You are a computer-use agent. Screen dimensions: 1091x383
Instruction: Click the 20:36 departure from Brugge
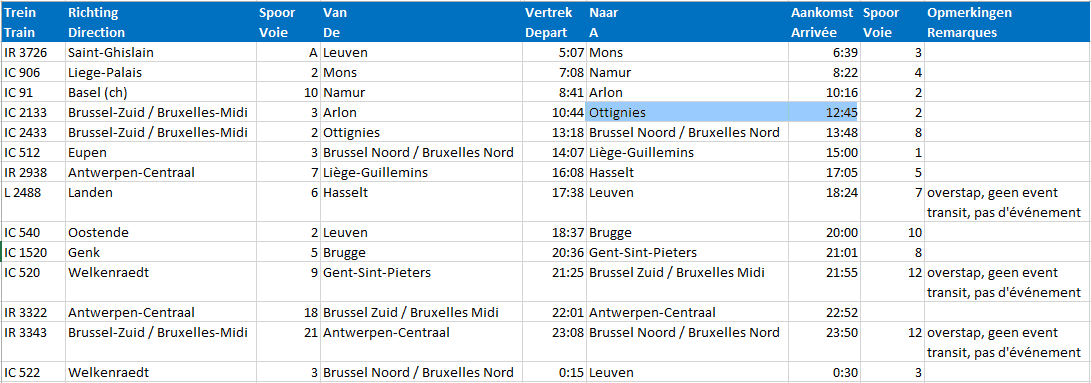(555, 252)
